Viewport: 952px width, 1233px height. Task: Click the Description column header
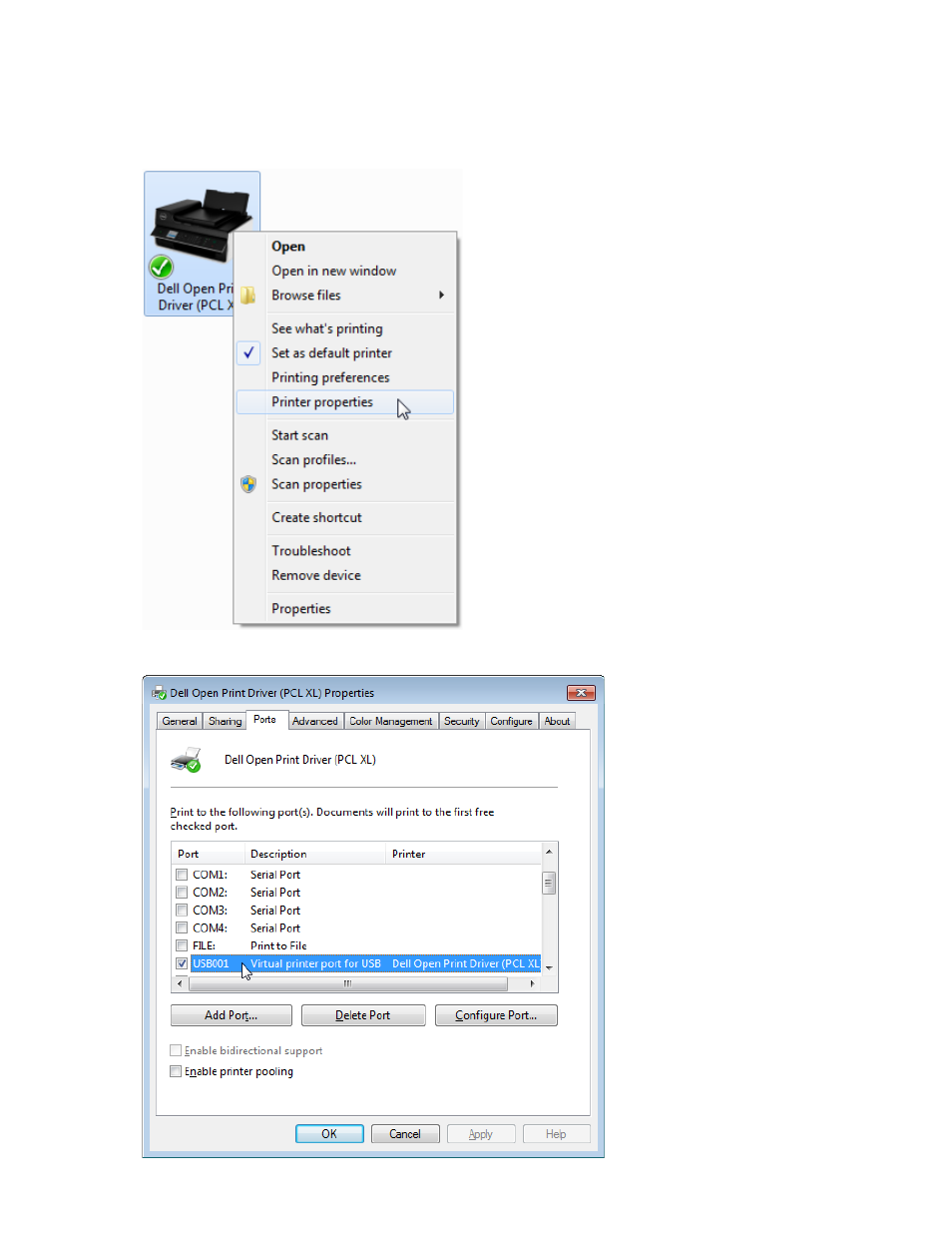click(315, 855)
